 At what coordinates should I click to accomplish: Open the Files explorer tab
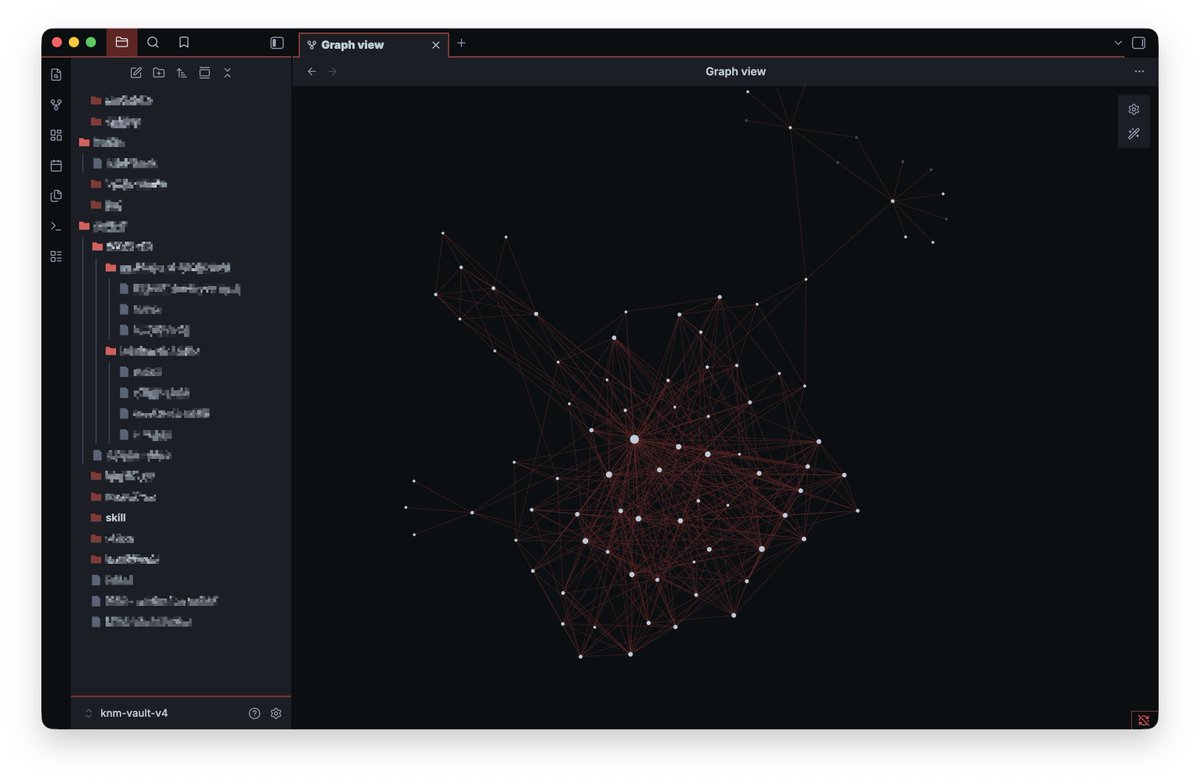coord(121,42)
